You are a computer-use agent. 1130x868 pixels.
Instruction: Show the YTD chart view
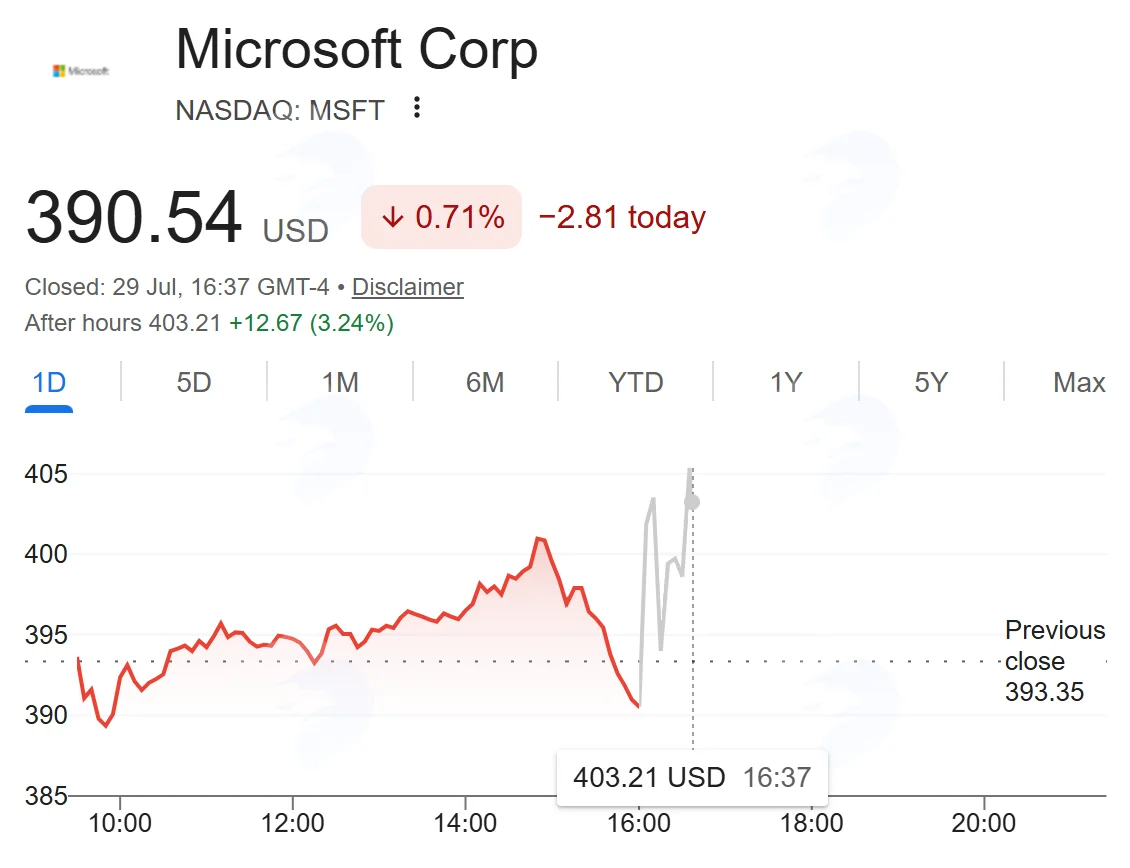636,383
